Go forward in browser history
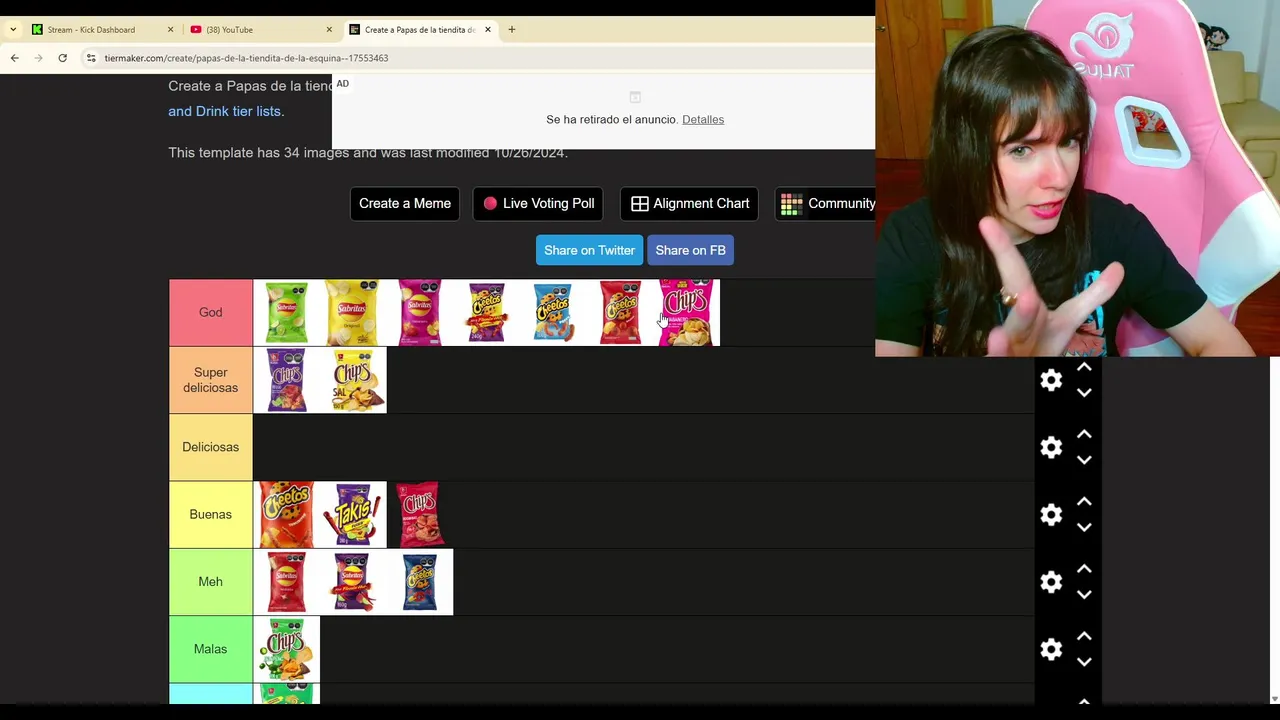Screen dimensions: 1280x720 [38, 58]
